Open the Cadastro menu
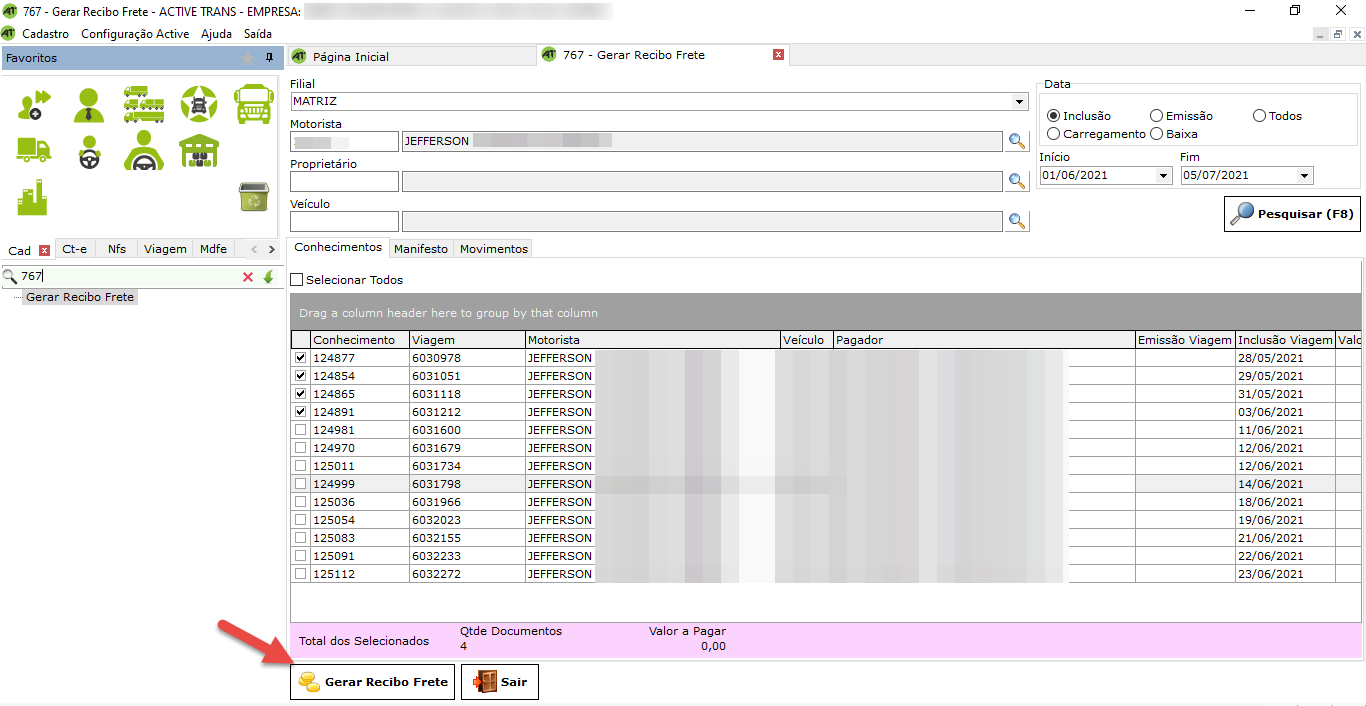Viewport: 1366px width, 706px height. point(45,34)
